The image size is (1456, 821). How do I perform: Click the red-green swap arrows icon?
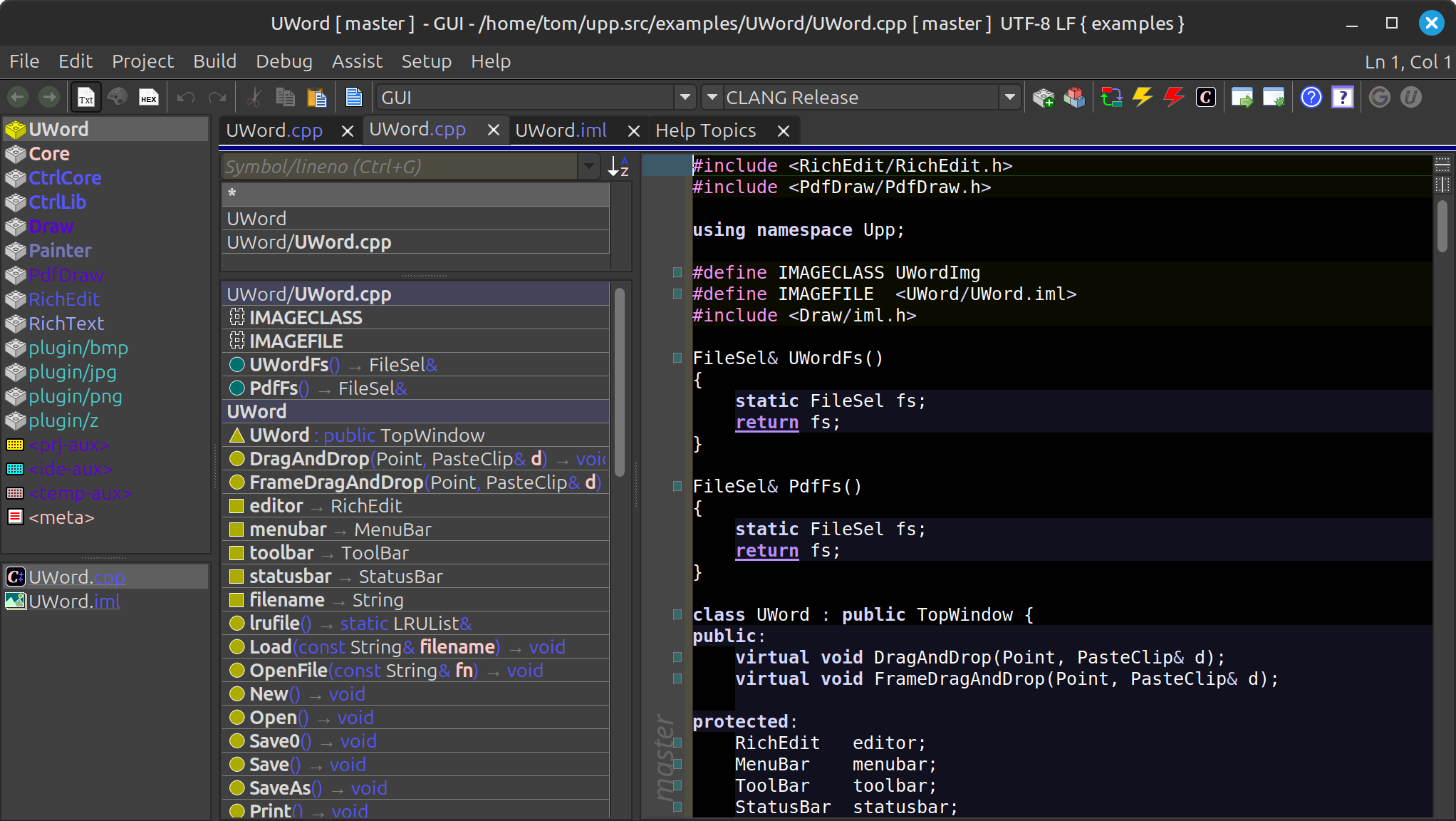pyautogui.click(x=1111, y=97)
